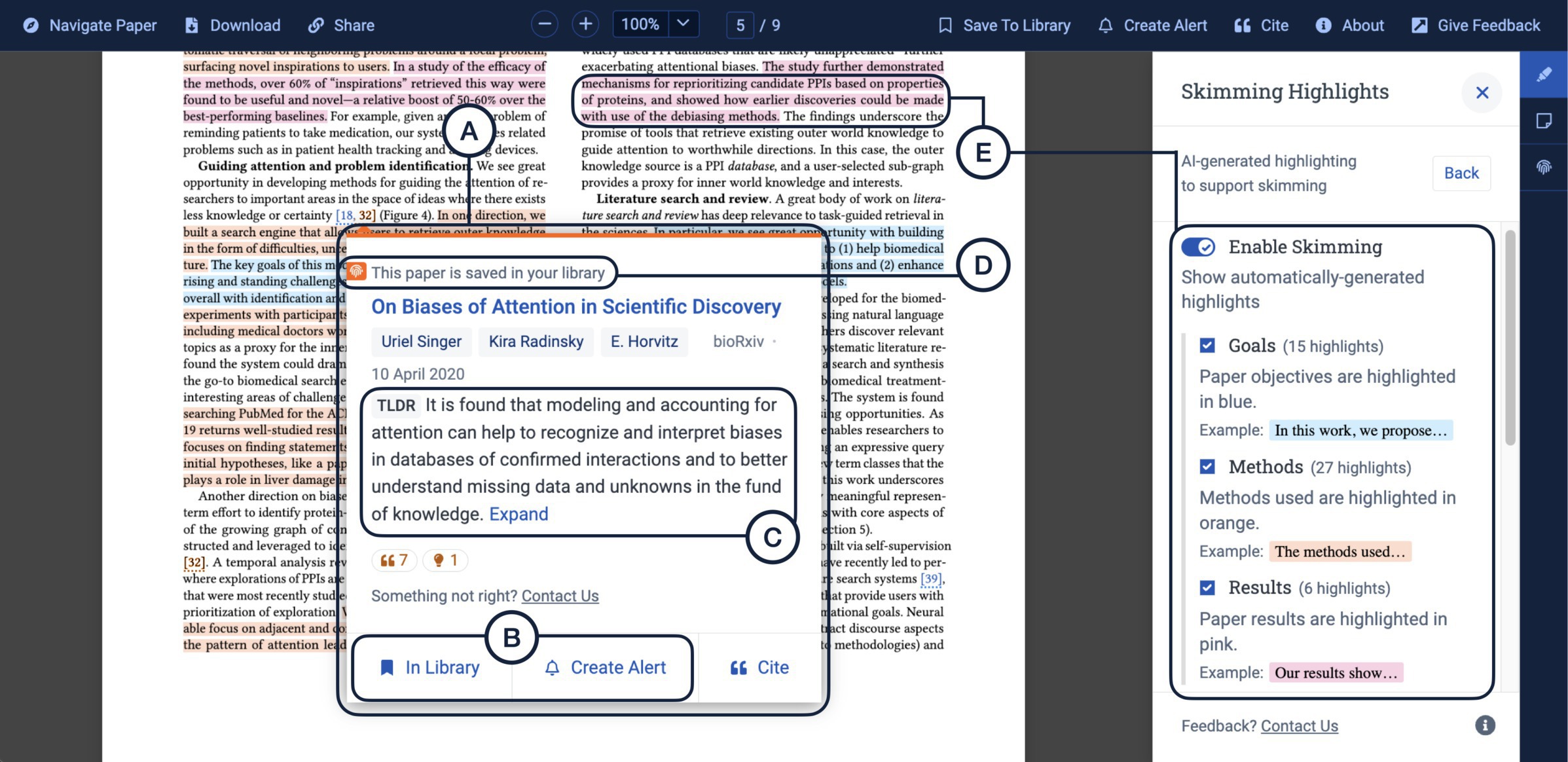Click the page number field showing 5
This screenshot has height=762, width=1568.
click(740, 25)
